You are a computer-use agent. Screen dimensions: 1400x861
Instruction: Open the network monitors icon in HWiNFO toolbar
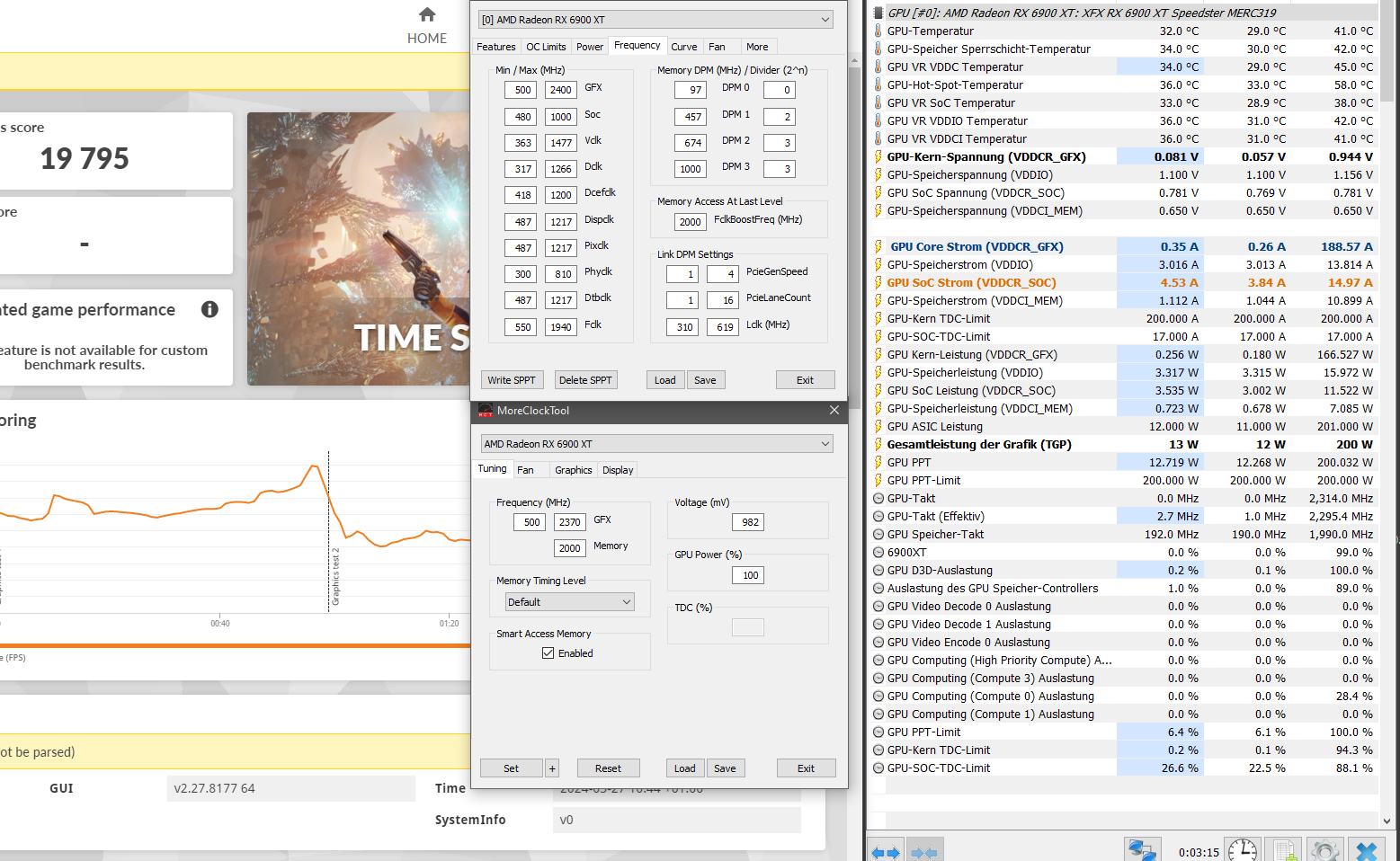(1142, 850)
